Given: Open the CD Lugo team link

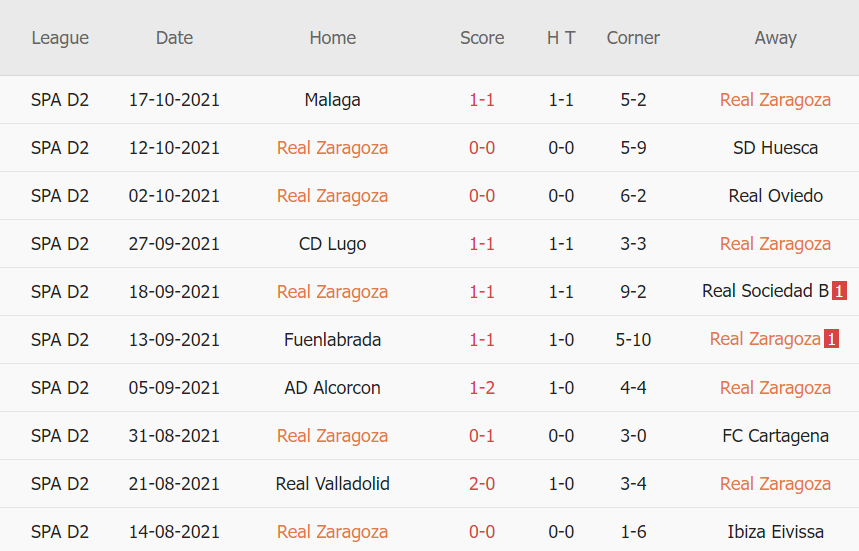Looking at the screenshot, I should [x=333, y=244].
